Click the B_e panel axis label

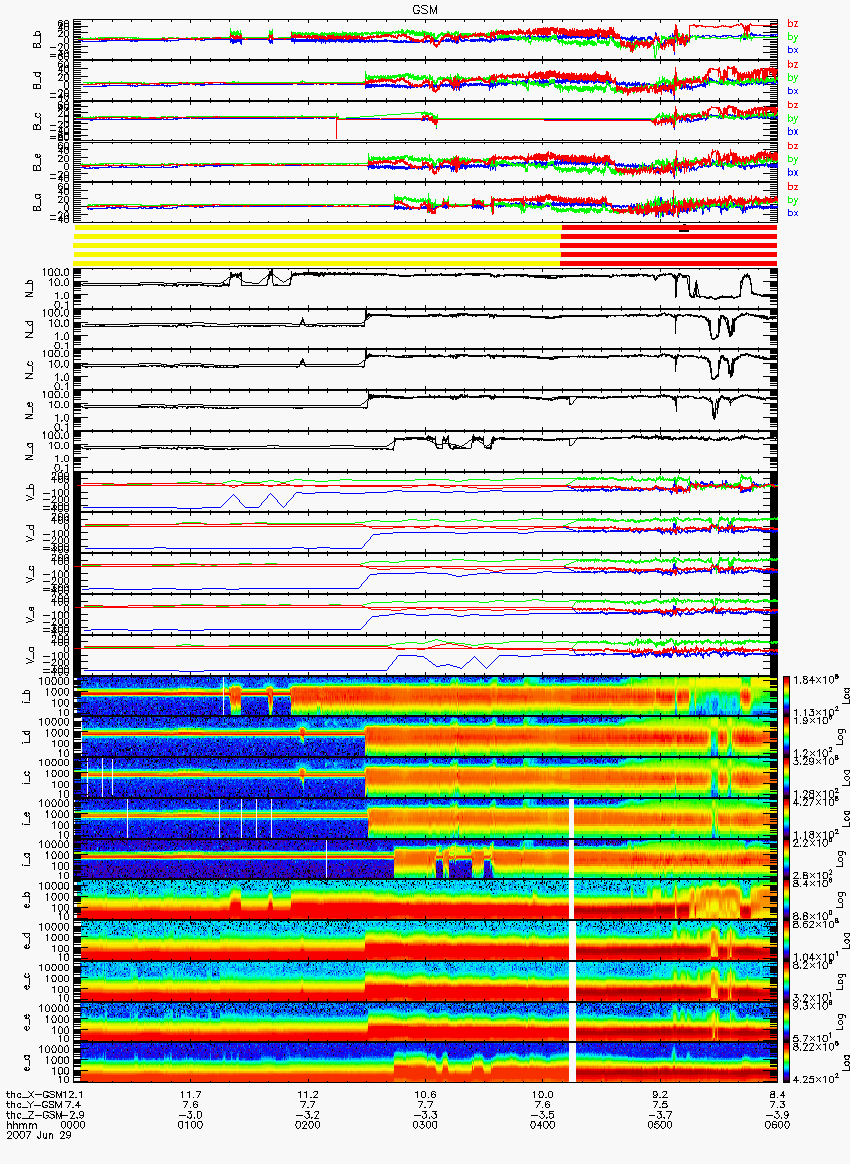[36, 163]
